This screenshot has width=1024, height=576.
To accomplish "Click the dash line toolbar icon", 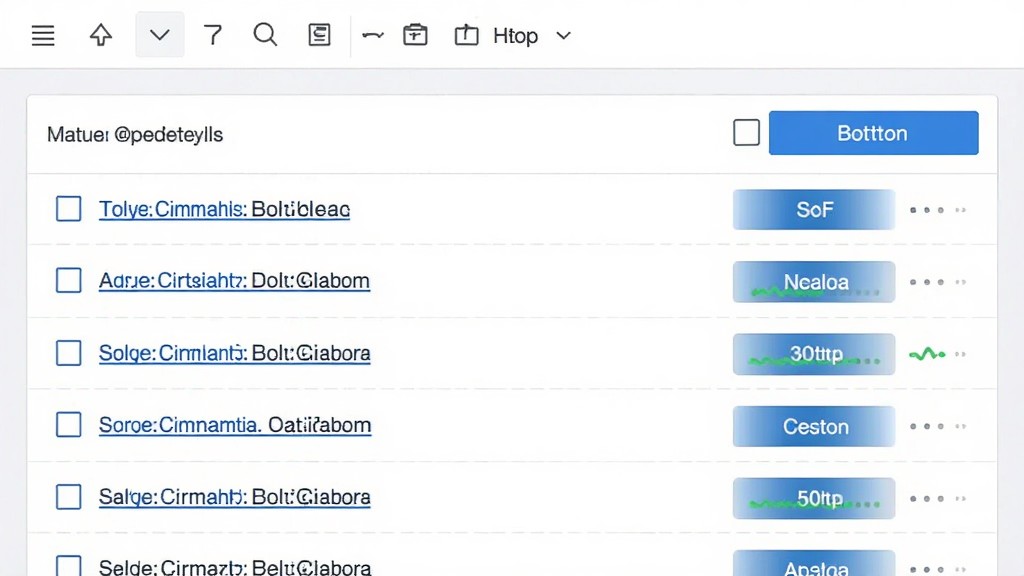I will [x=373, y=35].
